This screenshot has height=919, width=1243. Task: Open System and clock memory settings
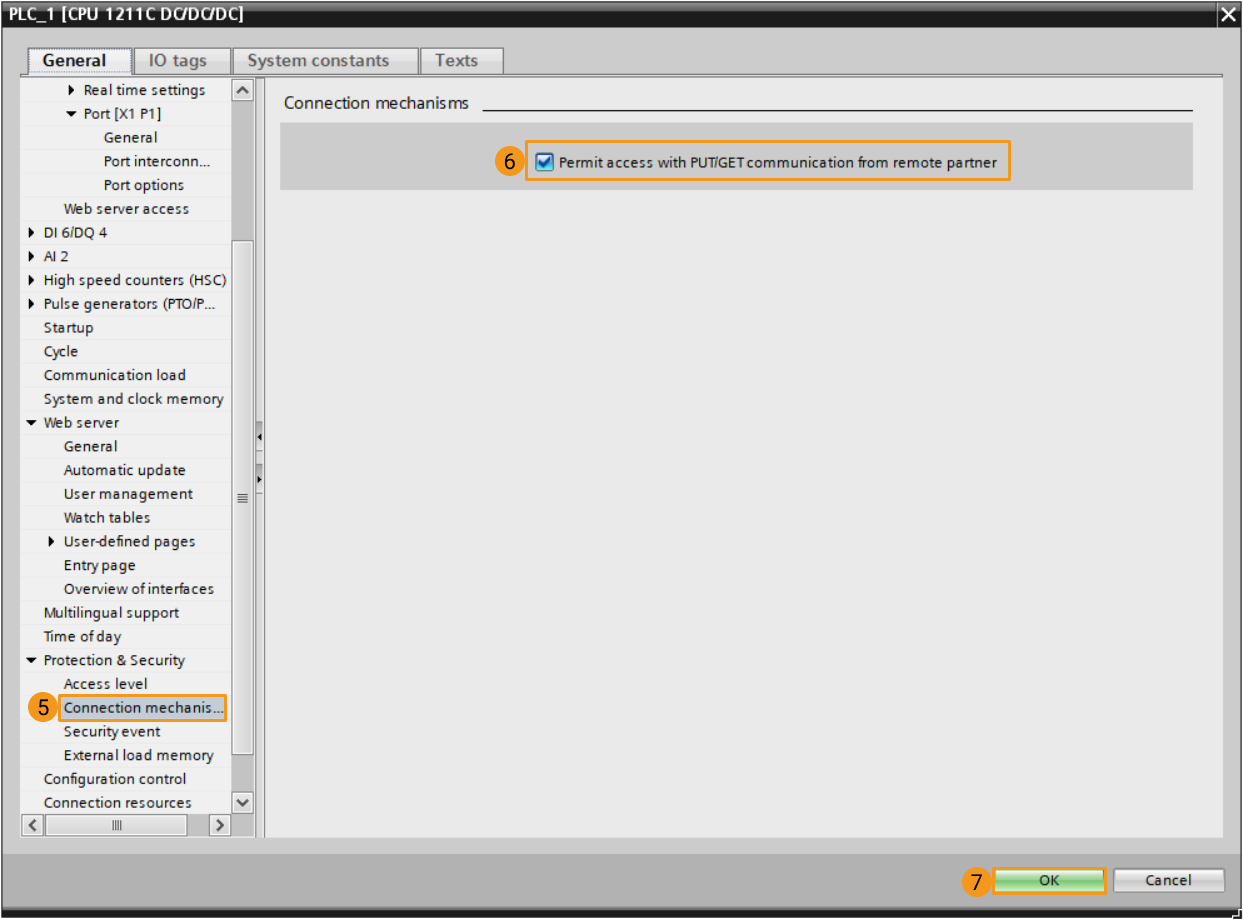(x=133, y=398)
